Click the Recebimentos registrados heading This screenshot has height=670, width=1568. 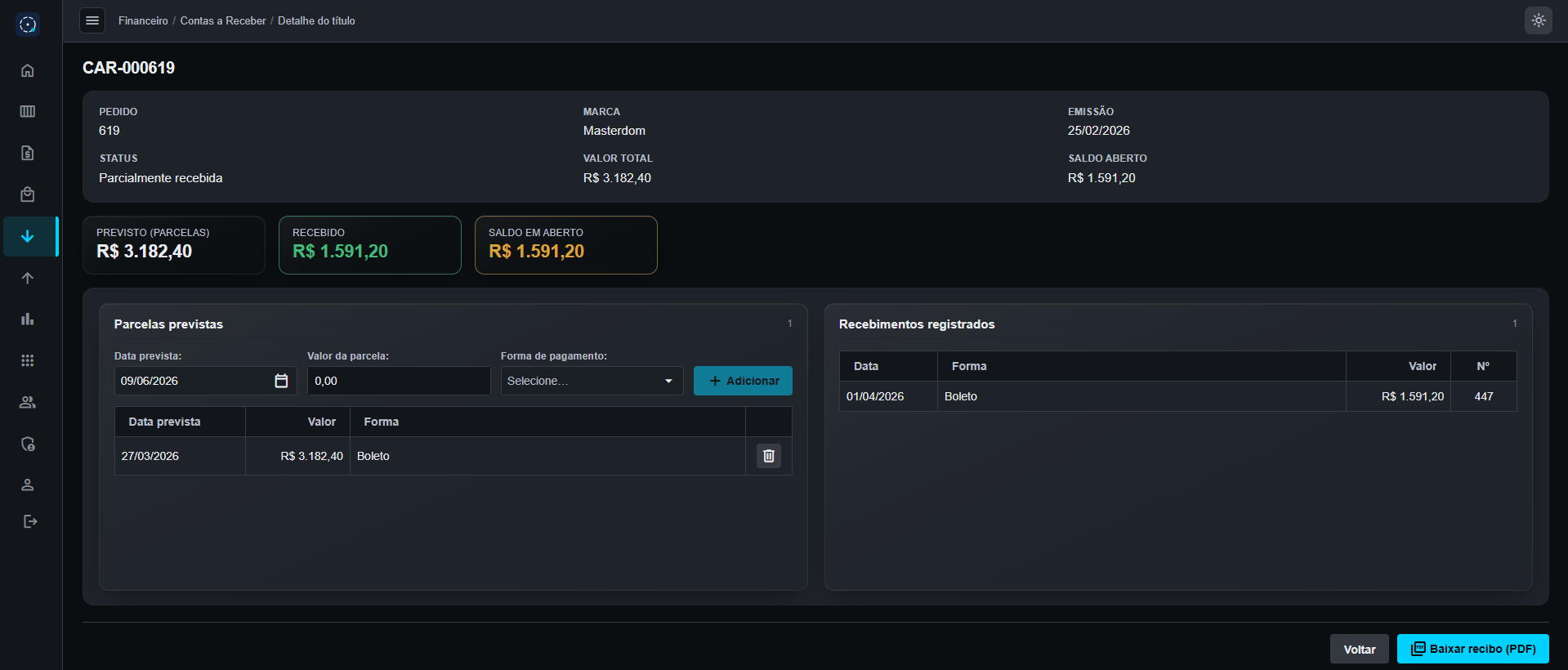[x=917, y=324]
